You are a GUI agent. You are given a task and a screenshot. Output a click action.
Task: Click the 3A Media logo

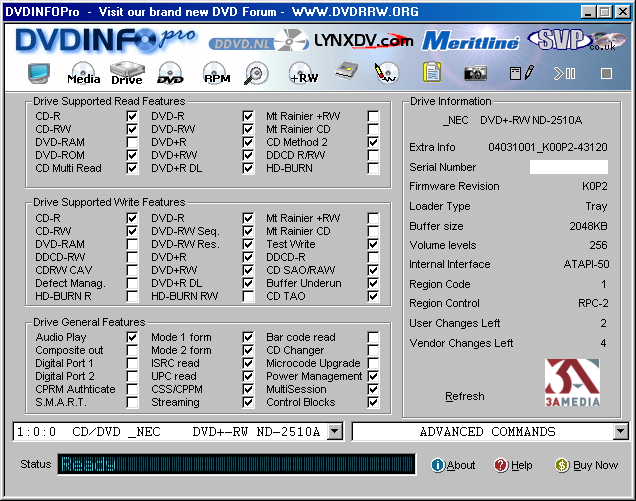(572, 383)
